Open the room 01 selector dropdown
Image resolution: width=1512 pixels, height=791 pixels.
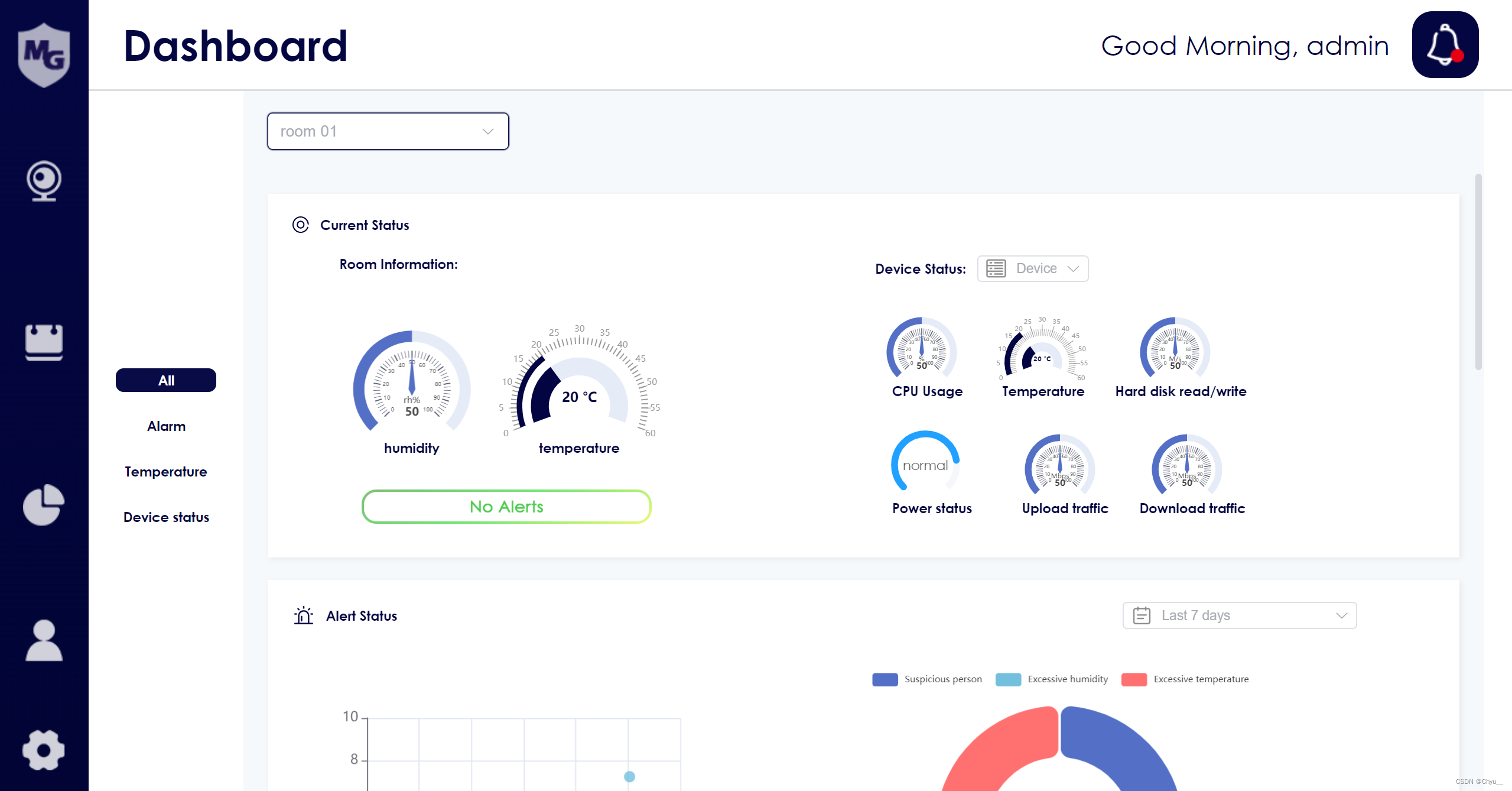coord(388,131)
